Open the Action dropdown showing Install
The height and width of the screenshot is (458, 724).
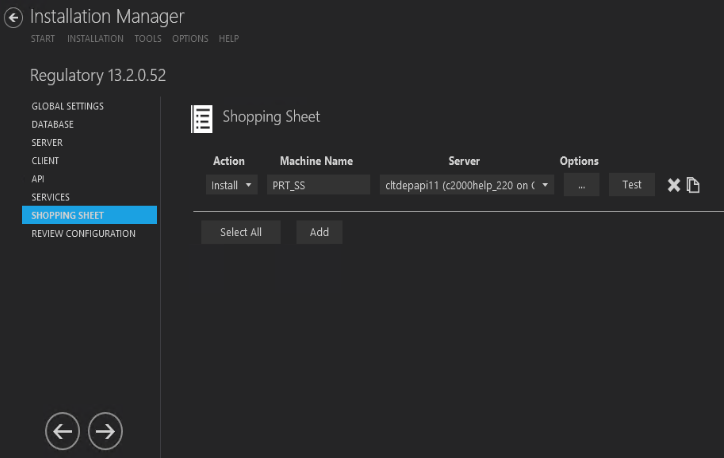pos(232,185)
